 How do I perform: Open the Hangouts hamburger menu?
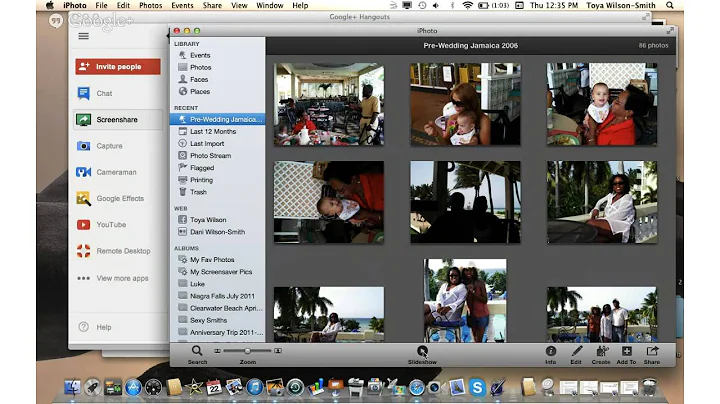84,36
